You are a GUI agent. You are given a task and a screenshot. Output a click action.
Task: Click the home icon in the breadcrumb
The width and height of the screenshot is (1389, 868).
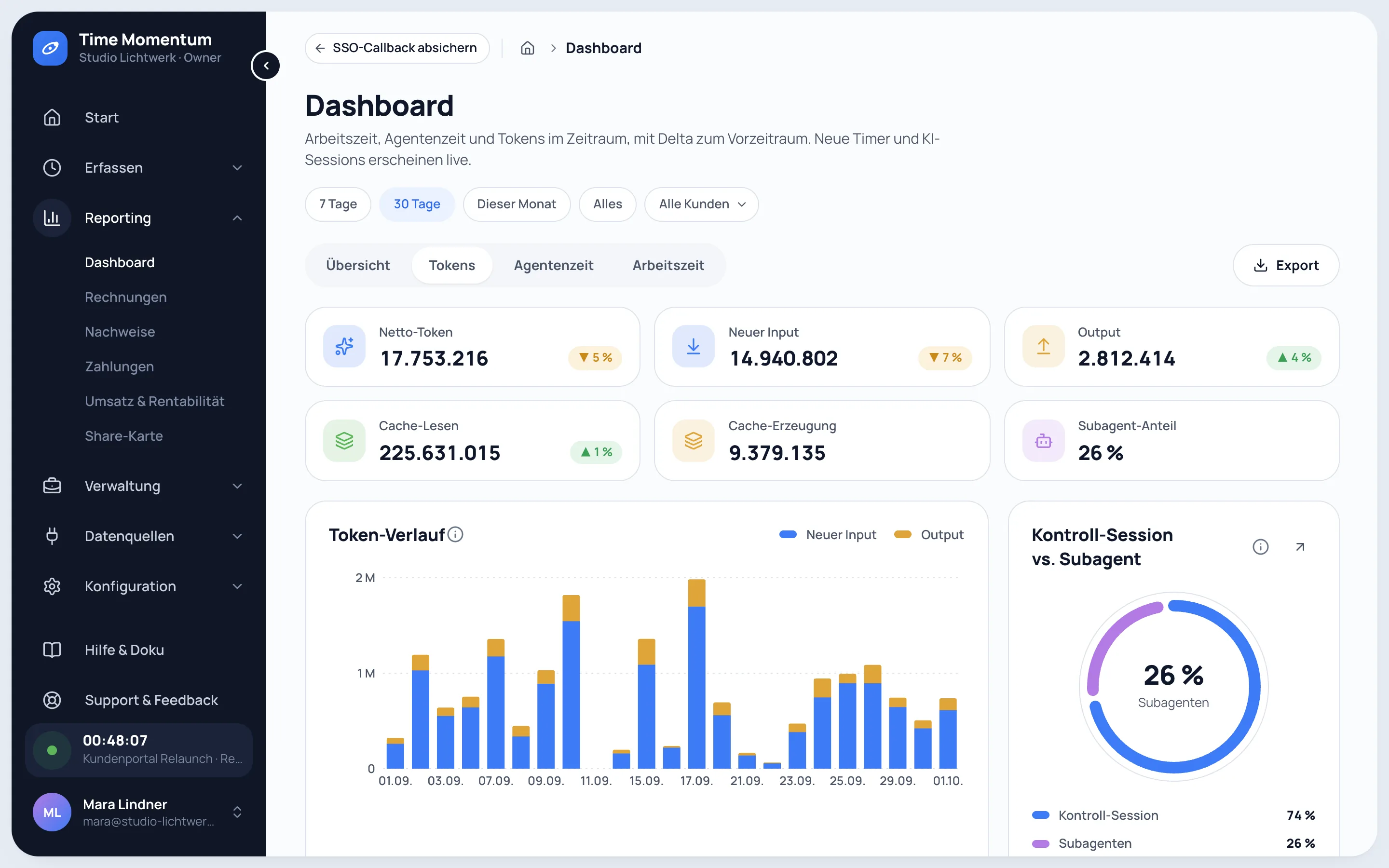pos(528,48)
